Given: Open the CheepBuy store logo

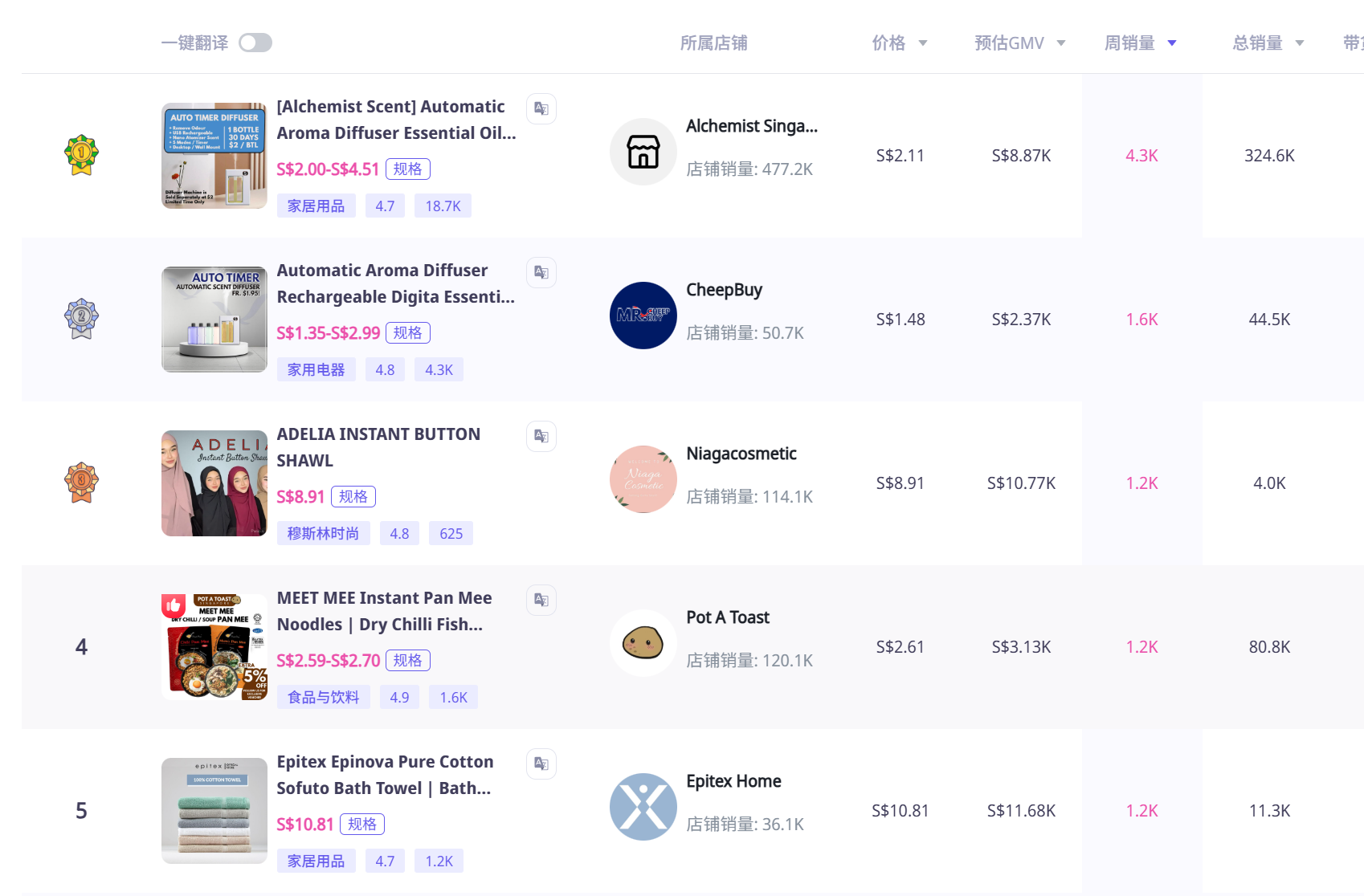Looking at the screenshot, I should (x=643, y=316).
